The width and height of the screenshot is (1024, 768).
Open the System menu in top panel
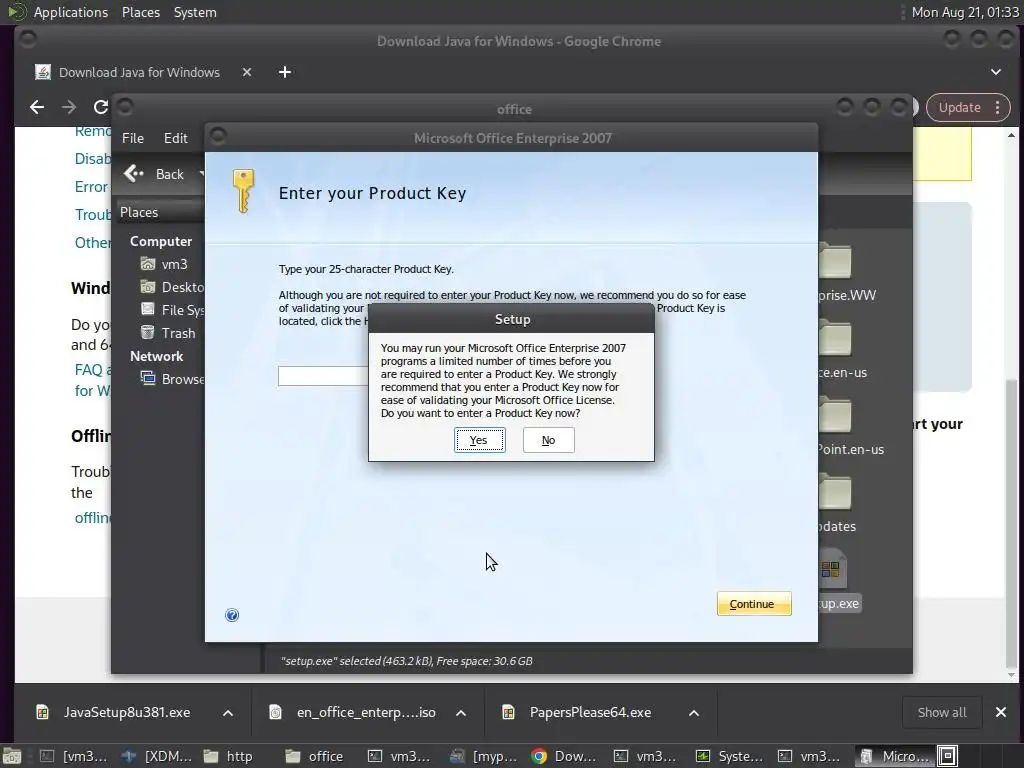(195, 12)
